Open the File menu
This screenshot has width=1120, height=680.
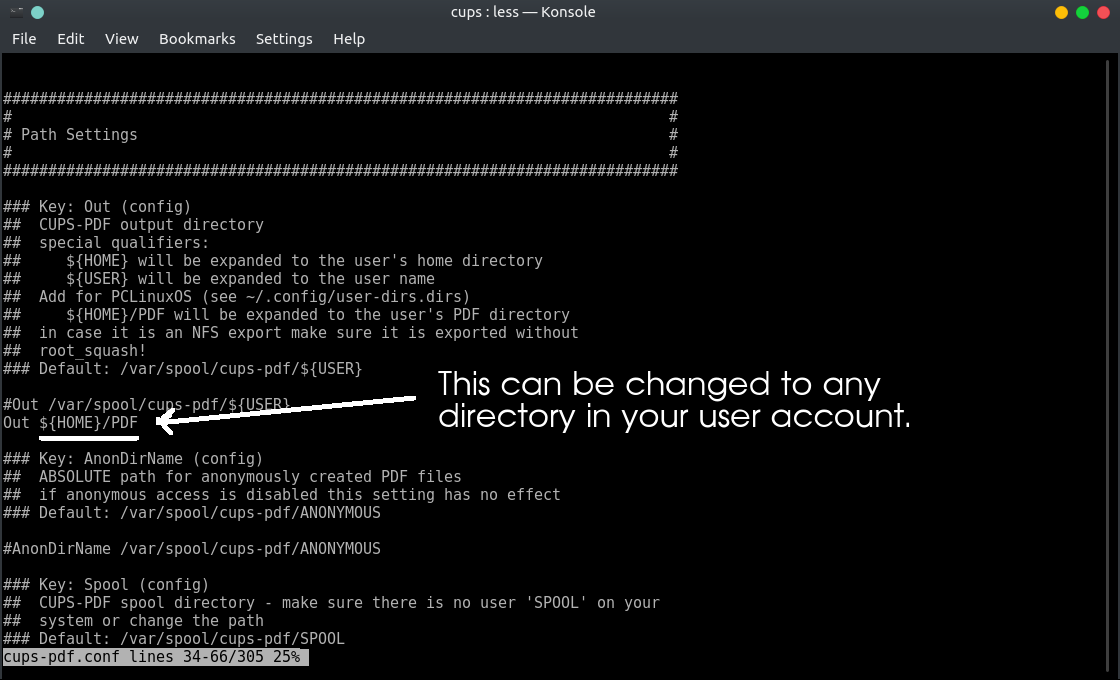tap(24, 39)
